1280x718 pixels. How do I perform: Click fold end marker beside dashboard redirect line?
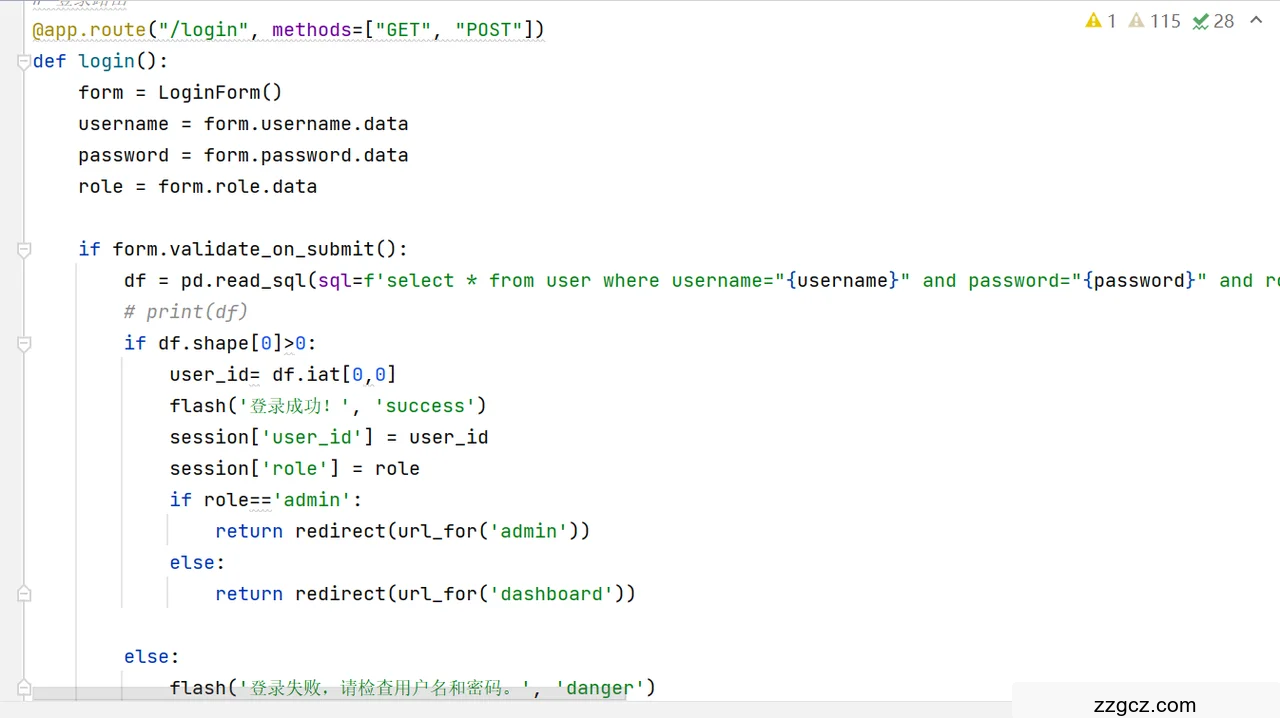click(24, 594)
